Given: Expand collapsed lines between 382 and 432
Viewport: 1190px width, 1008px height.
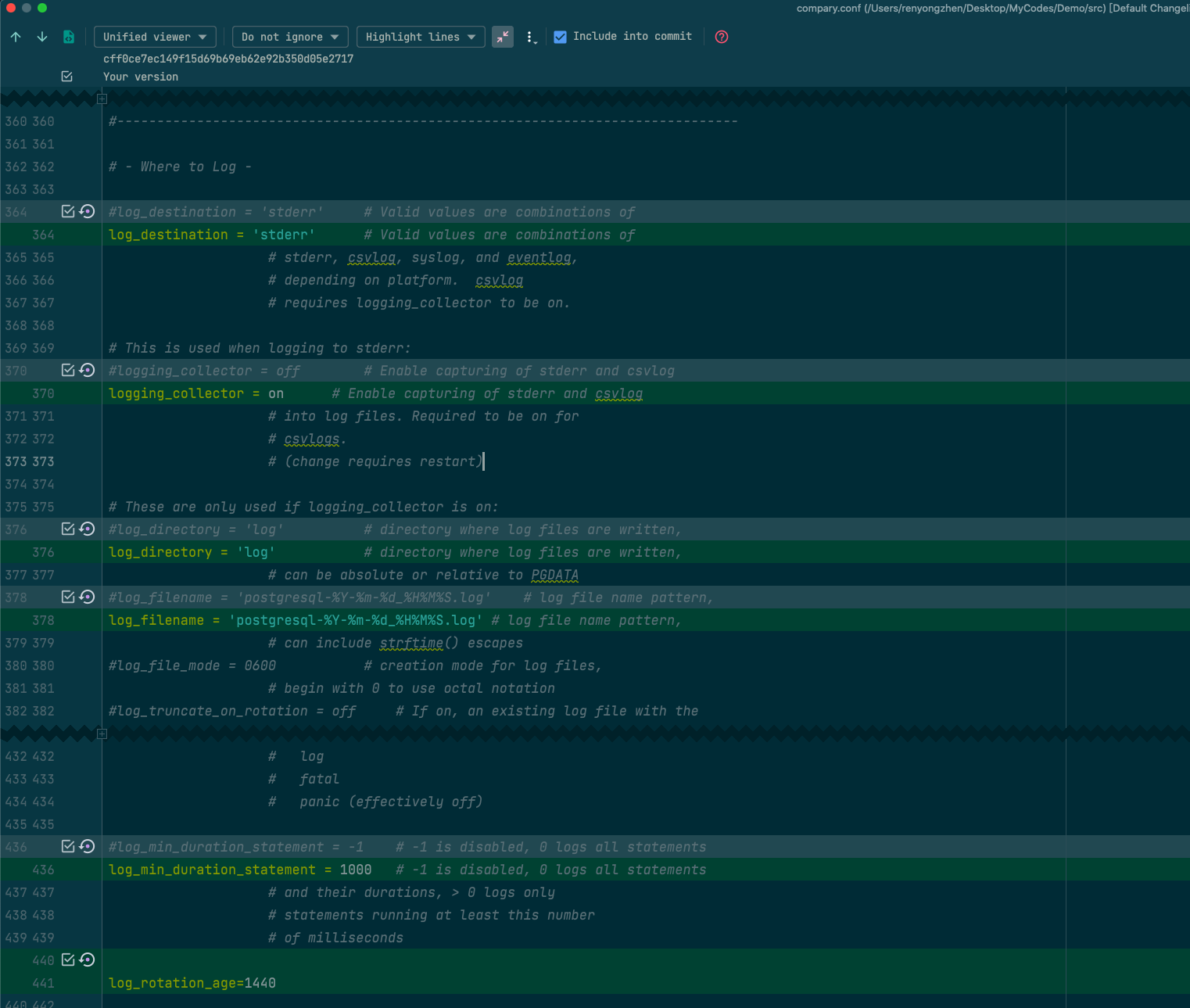Looking at the screenshot, I should click(x=102, y=734).
